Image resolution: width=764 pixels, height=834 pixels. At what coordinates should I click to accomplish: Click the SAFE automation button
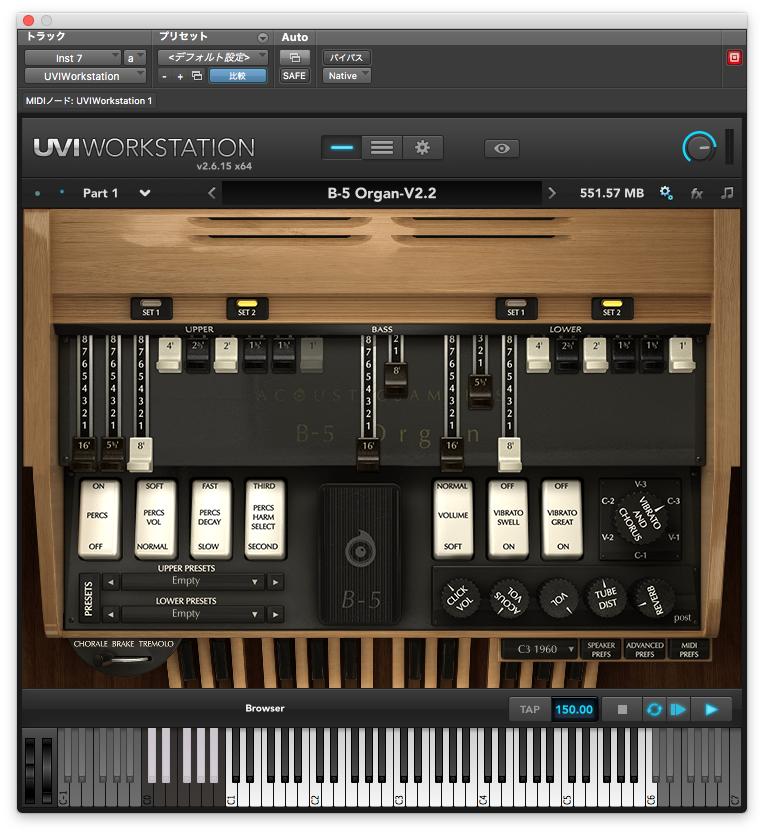point(294,76)
